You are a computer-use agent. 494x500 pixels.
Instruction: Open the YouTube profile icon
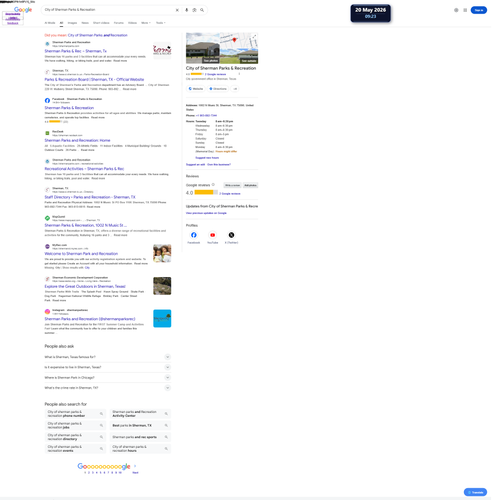click(214, 236)
